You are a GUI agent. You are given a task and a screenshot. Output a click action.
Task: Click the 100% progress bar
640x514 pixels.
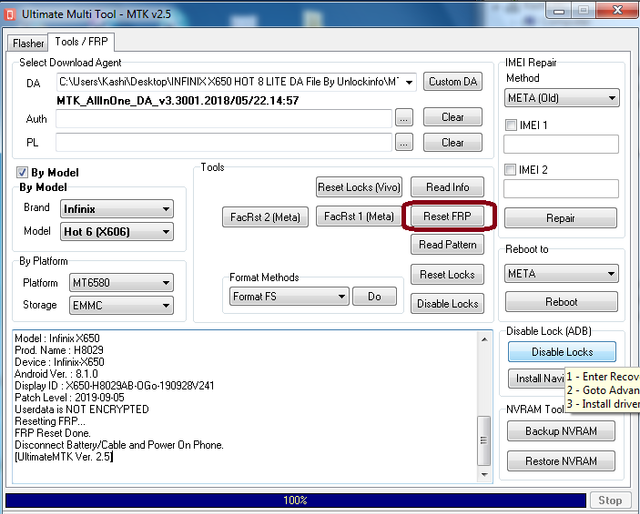coord(296,500)
